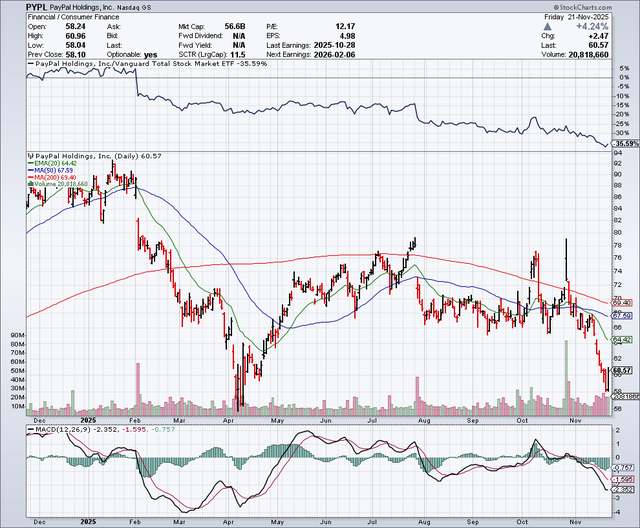640x528 pixels.
Task: Click the Financial / Consumer Finance sector label
Action: (73, 17)
